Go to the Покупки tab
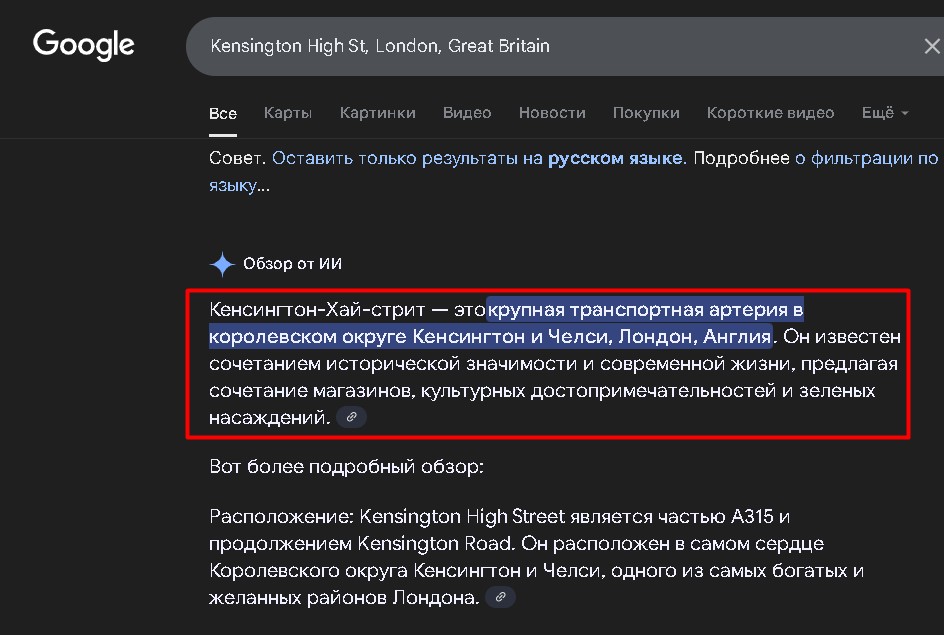Viewport: 944px width, 635px height. (x=646, y=113)
